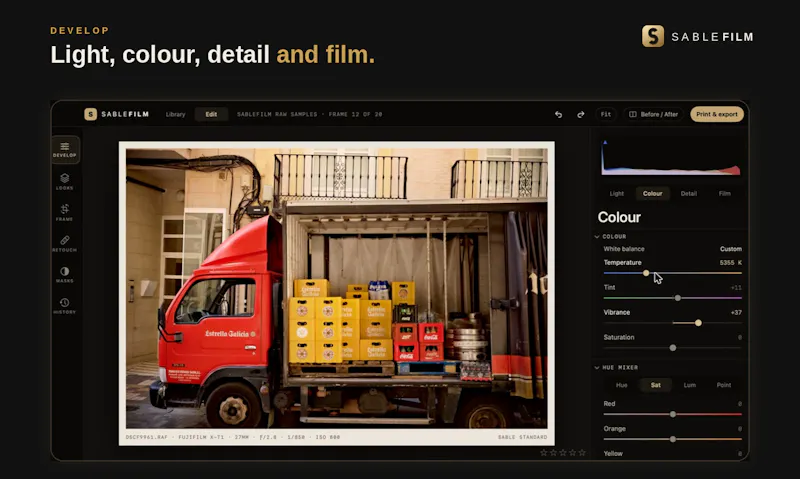The width and height of the screenshot is (800, 479).
Task: Click the Saturation slider handle
Action: pos(673,348)
